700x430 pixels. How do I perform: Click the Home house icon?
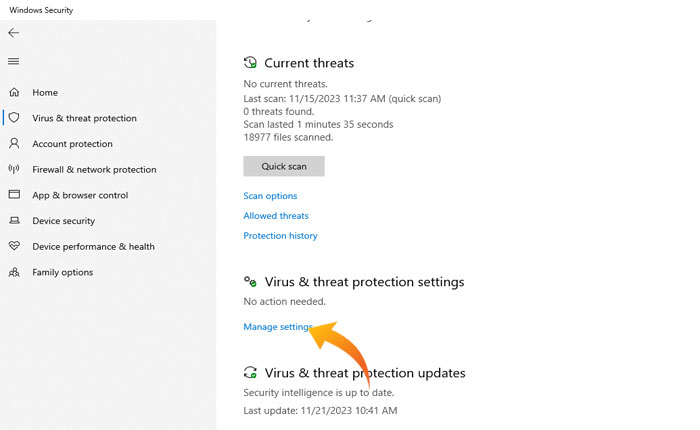14,92
